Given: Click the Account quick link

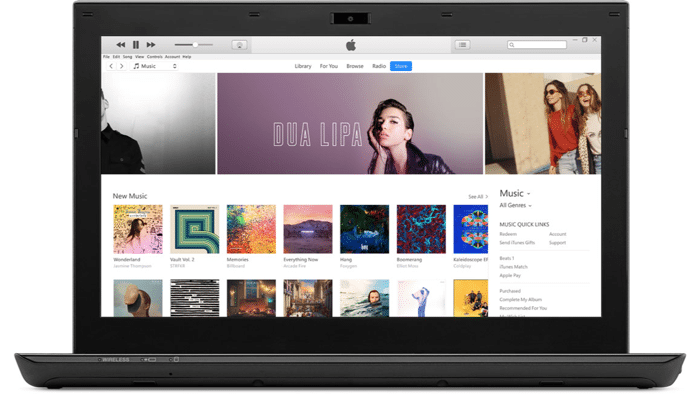Looking at the screenshot, I should [x=558, y=234].
